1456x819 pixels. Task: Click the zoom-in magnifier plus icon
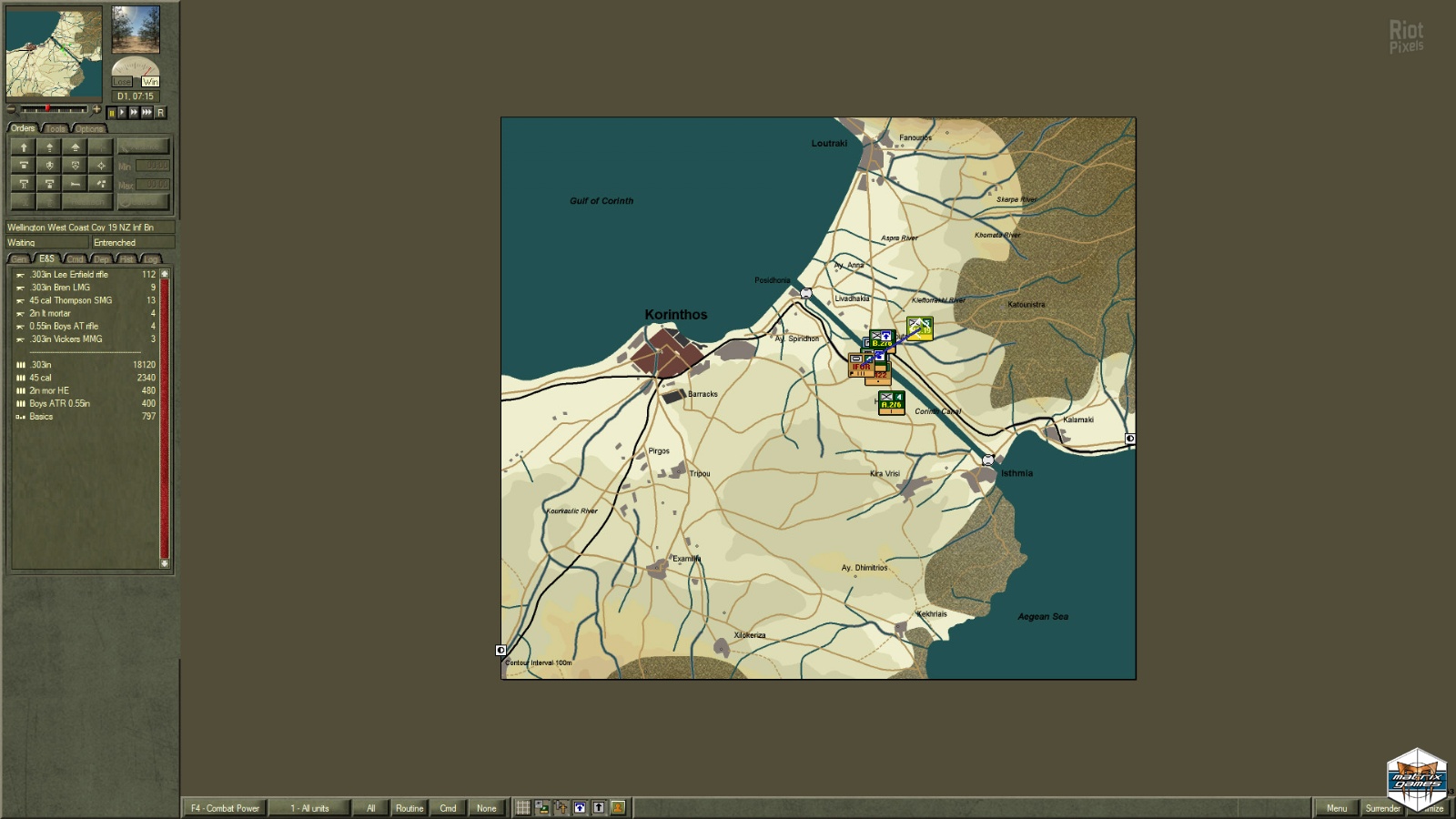click(x=96, y=109)
